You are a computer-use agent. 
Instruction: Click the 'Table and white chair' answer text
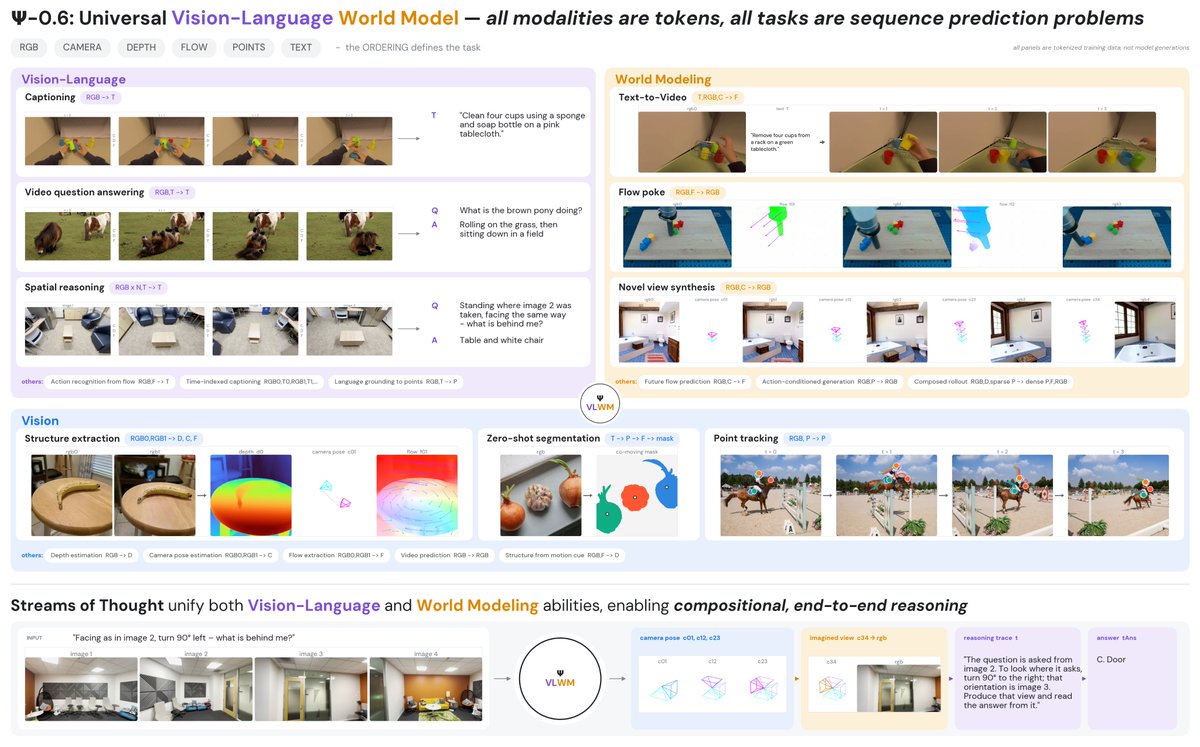501,340
